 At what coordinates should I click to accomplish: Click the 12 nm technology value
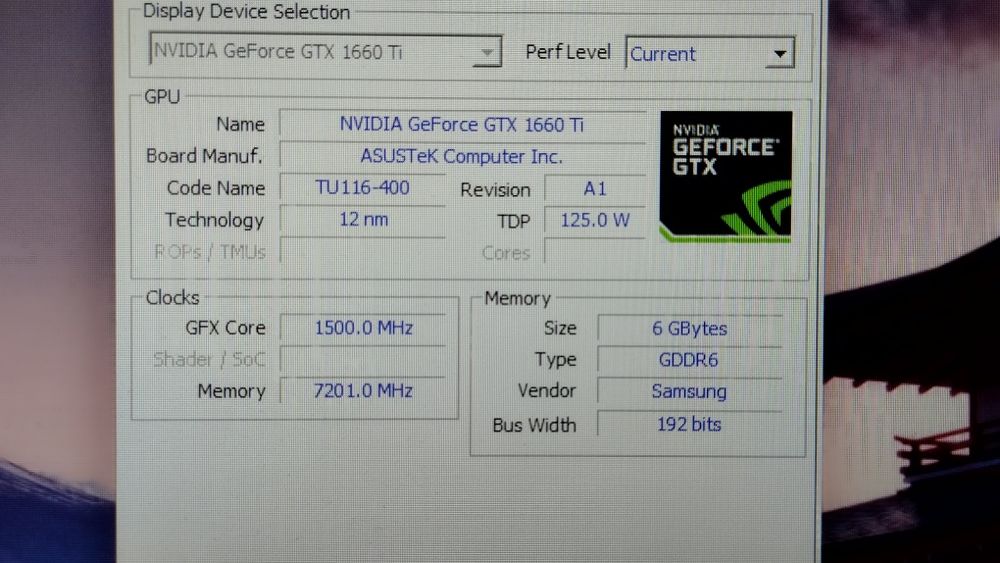pos(362,219)
